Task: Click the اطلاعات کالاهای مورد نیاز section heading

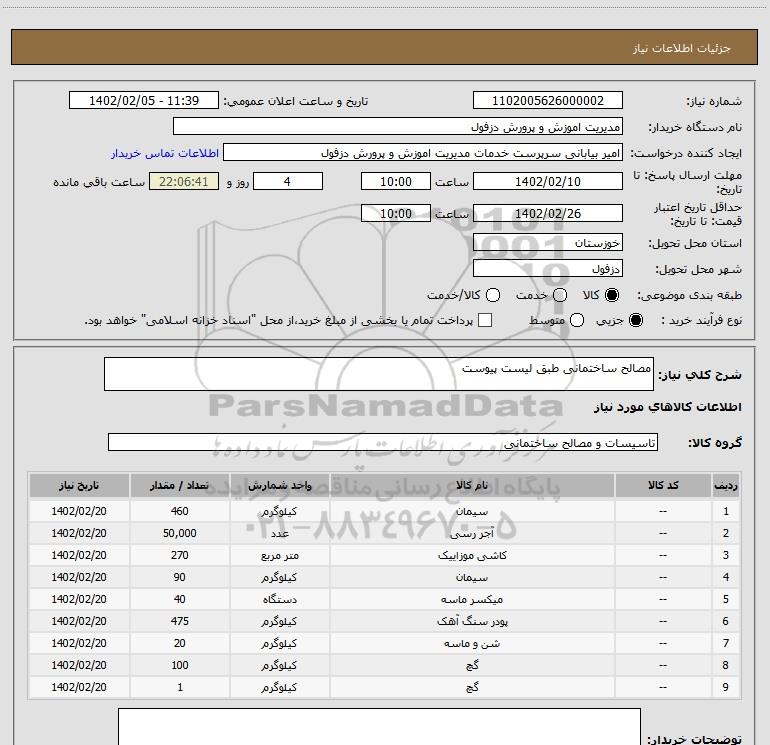Action: coord(667,407)
